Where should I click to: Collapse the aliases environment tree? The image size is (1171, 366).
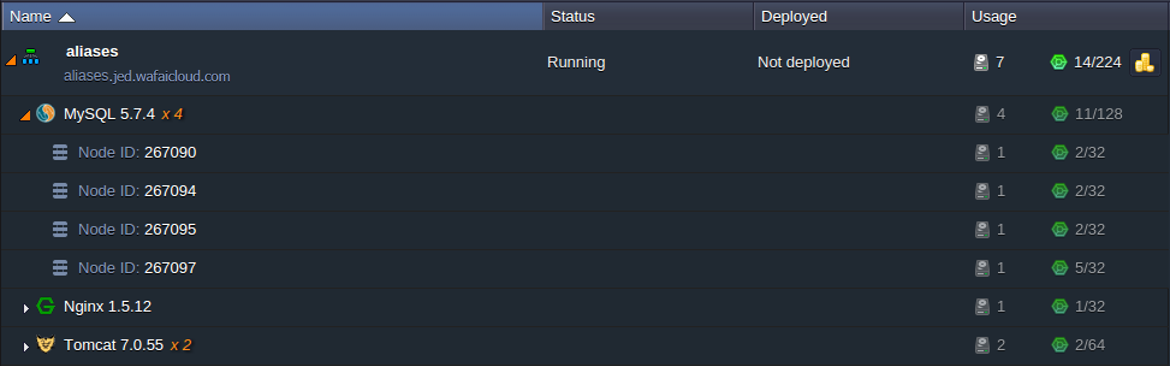tap(10, 61)
